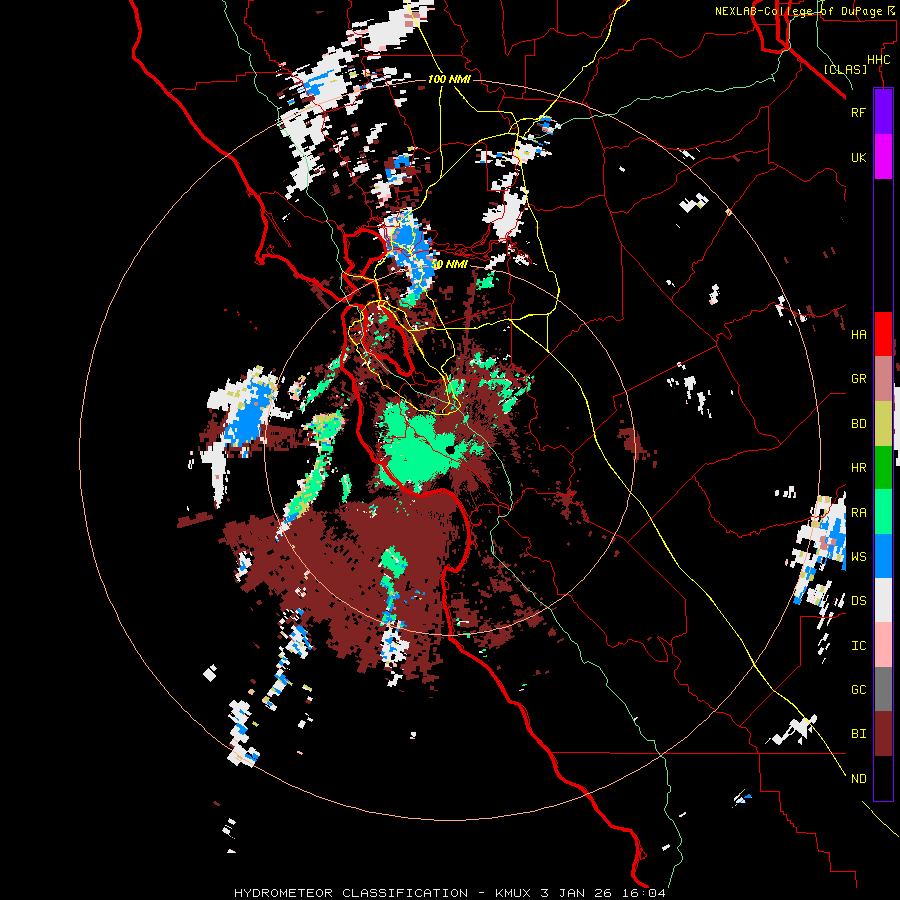Select the 'IC' legend label
This screenshot has height=900, width=900.
coord(858,646)
